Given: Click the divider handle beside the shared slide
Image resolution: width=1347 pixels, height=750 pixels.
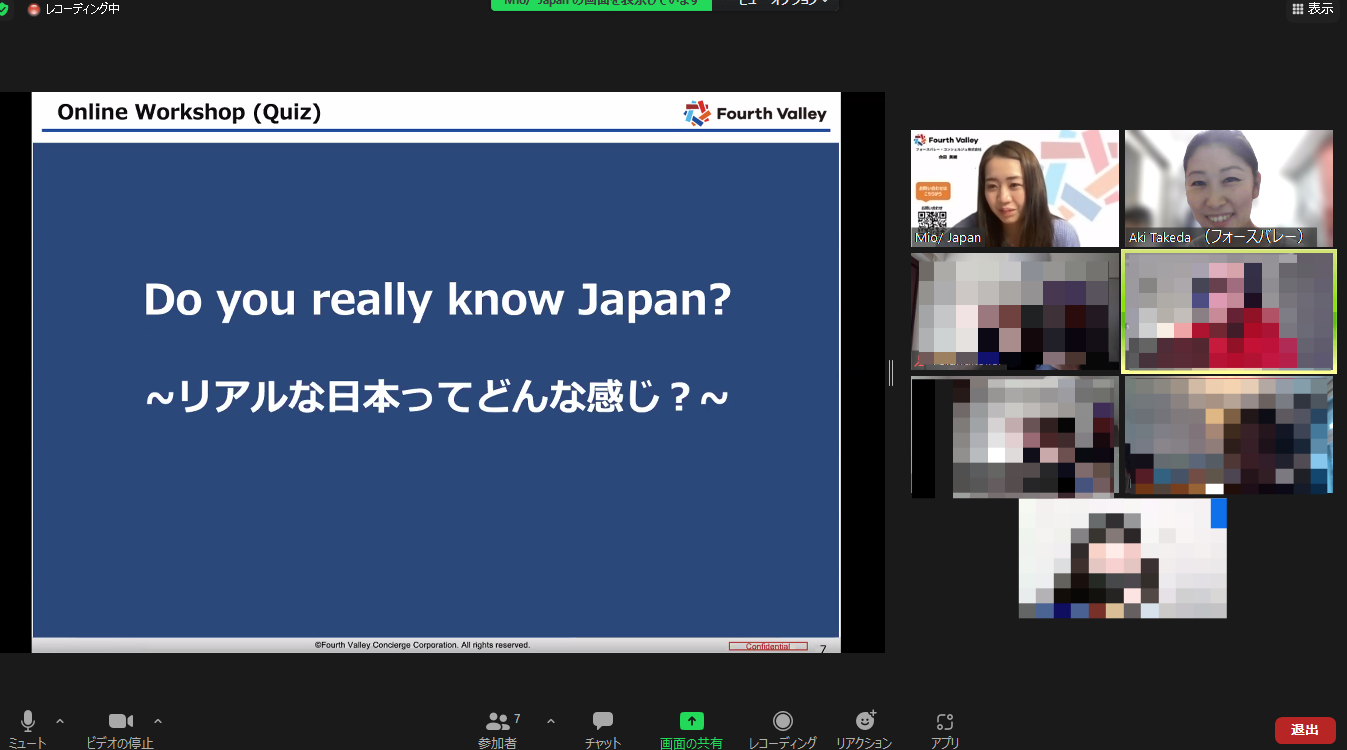Looking at the screenshot, I should [890, 373].
